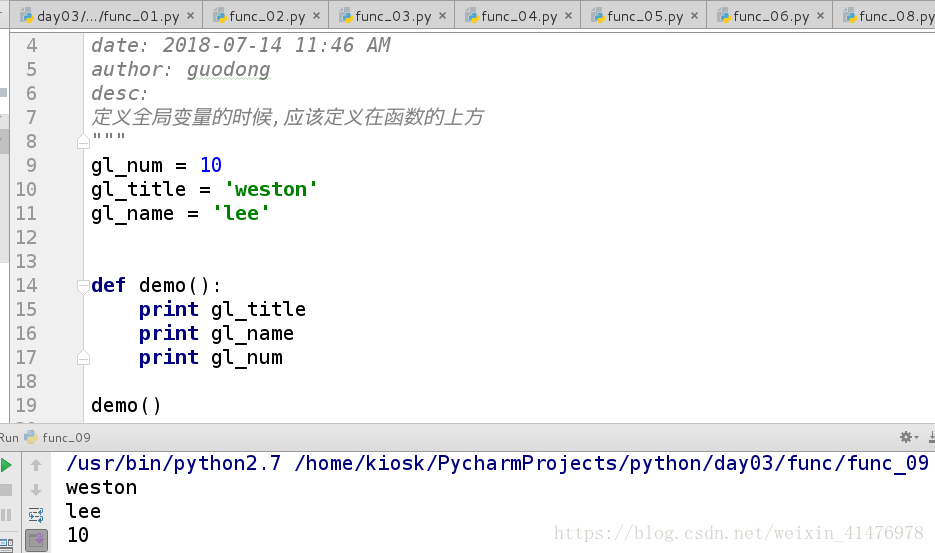935x553 pixels.
Task: Click the up arrow in Run panel
Action: pos(36,465)
